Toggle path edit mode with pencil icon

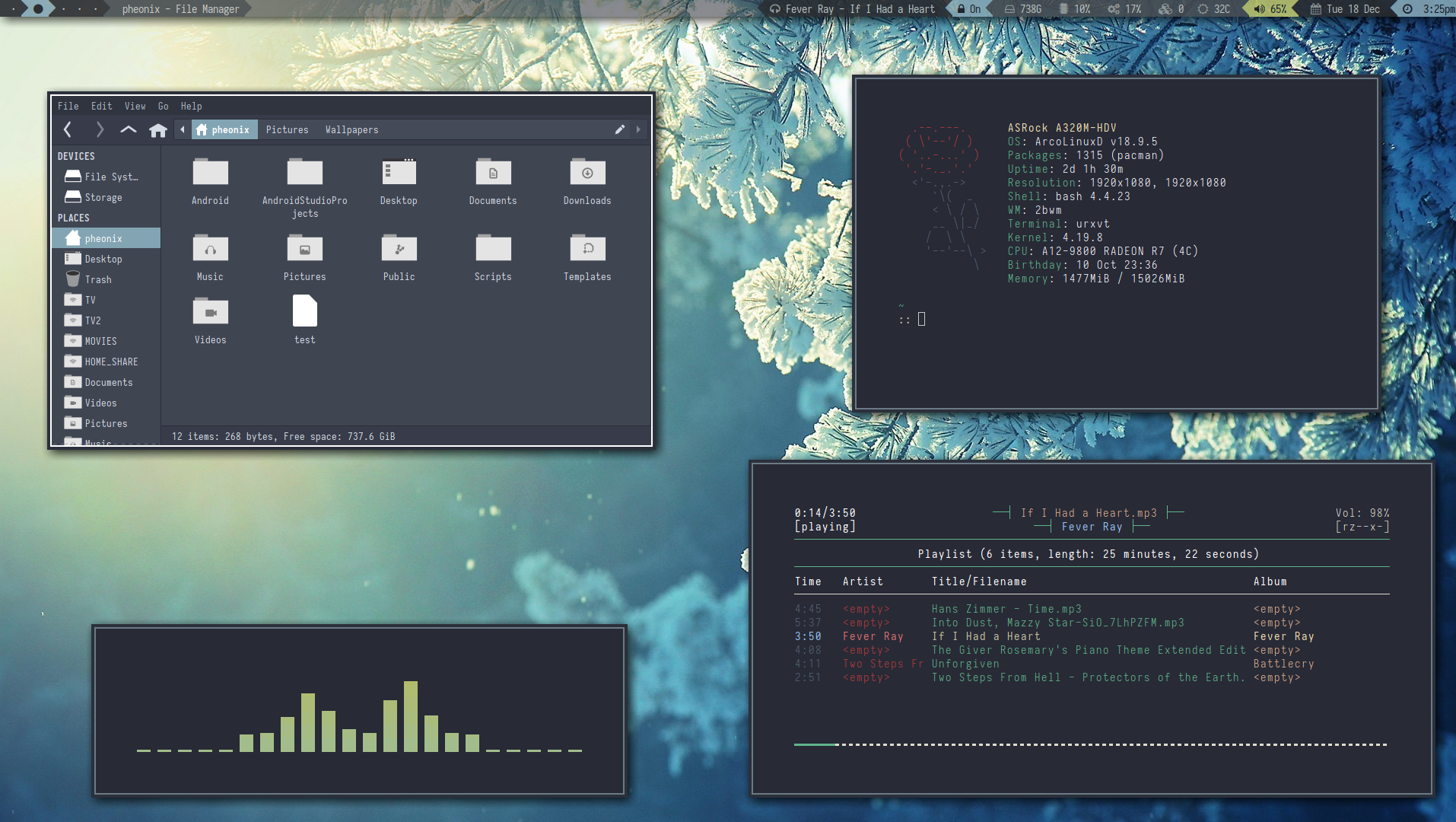(x=620, y=129)
